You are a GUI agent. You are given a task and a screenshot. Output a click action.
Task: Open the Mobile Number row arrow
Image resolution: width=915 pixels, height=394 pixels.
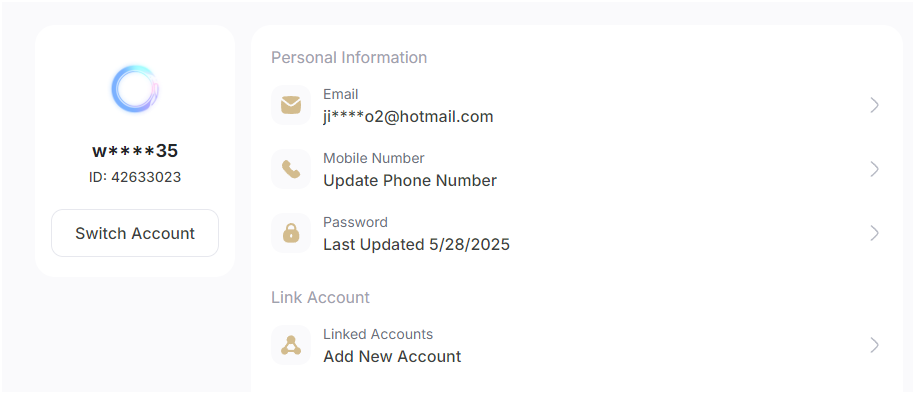click(x=874, y=169)
